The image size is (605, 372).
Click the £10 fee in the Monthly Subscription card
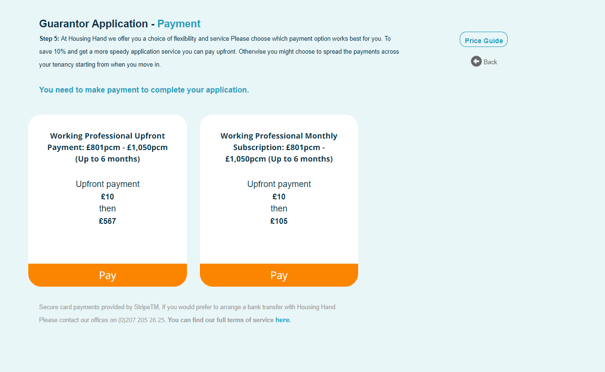tap(279, 196)
